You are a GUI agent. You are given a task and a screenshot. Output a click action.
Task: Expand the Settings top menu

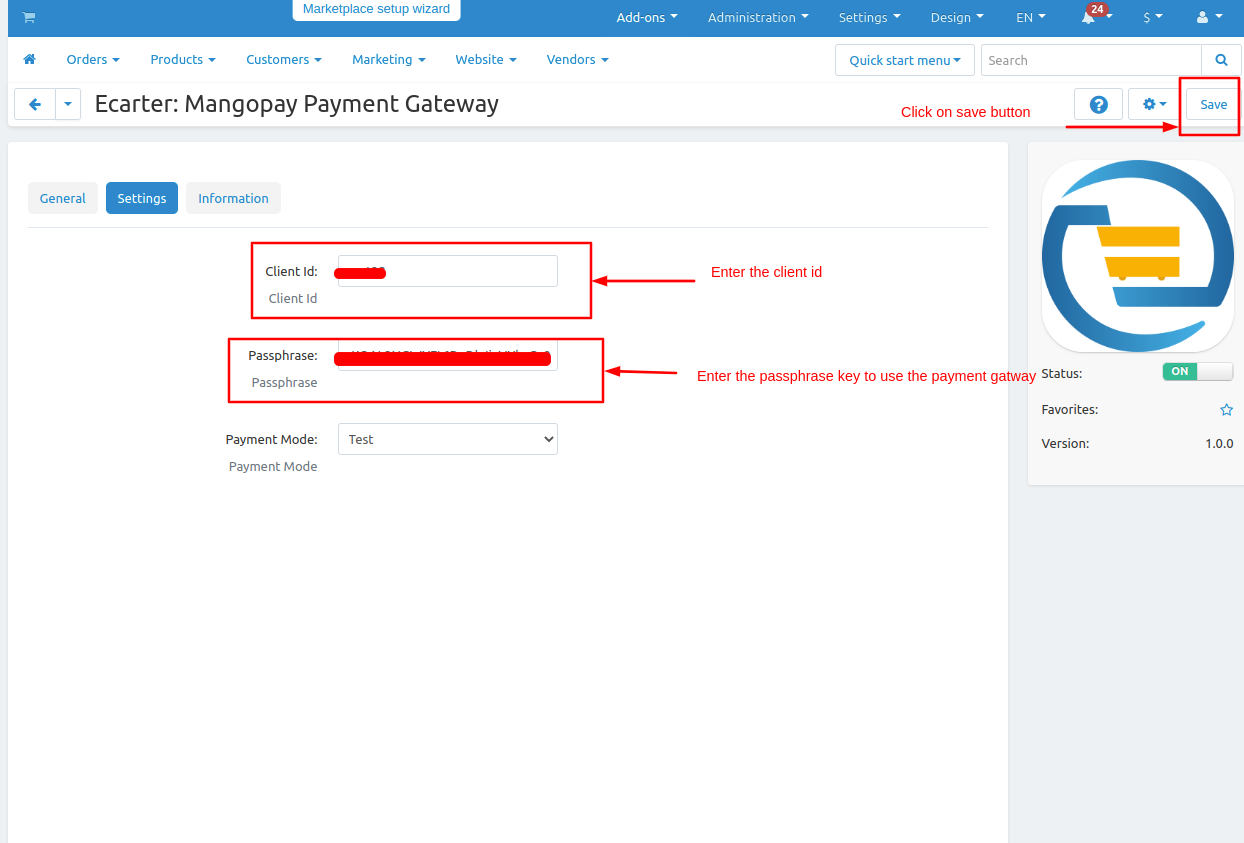tap(869, 17)
